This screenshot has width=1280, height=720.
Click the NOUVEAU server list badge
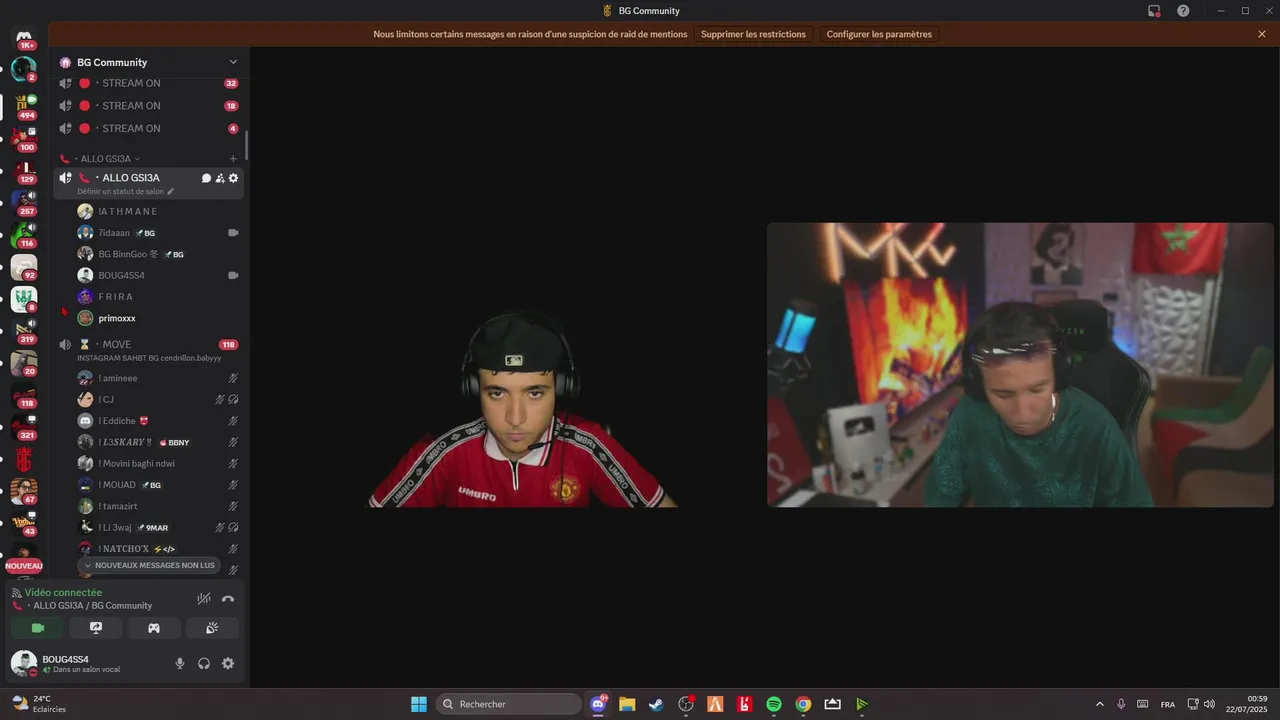pyautogui.click(x=24, y=566)
